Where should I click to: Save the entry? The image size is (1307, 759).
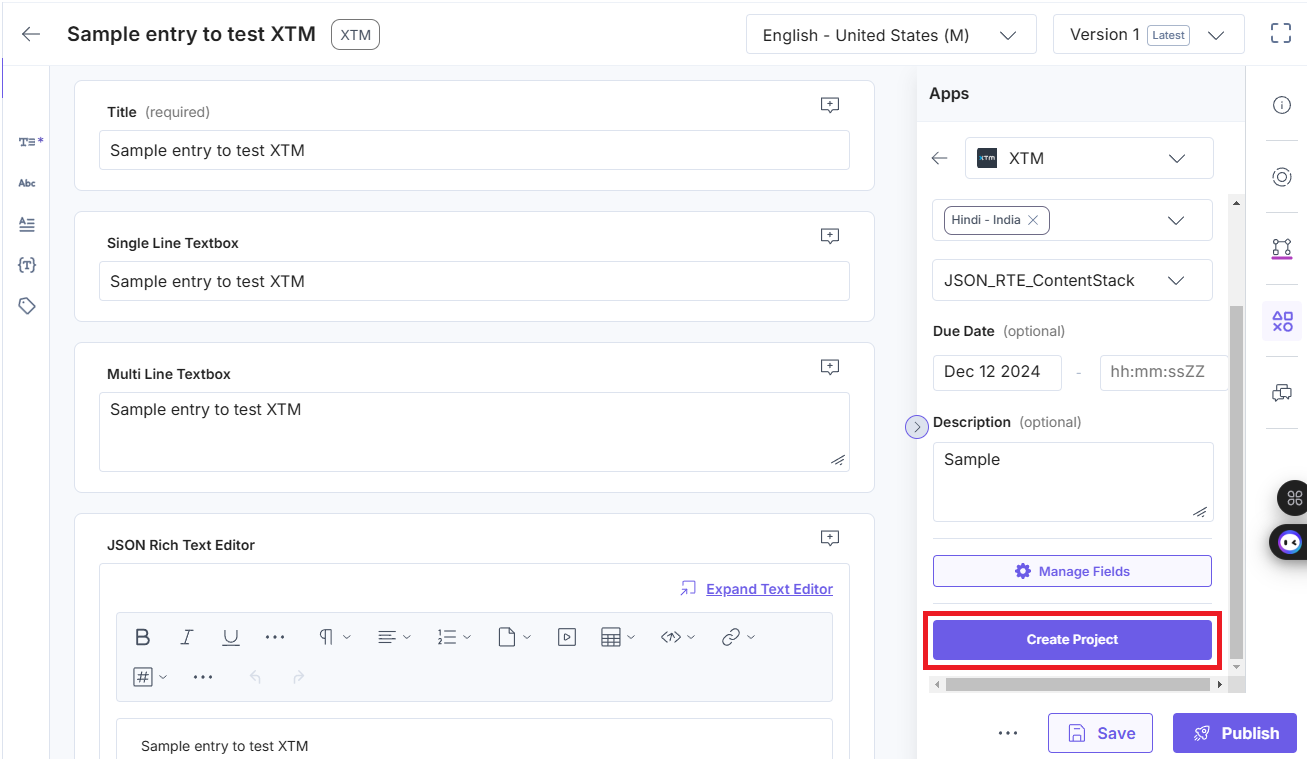point(1100,733)
